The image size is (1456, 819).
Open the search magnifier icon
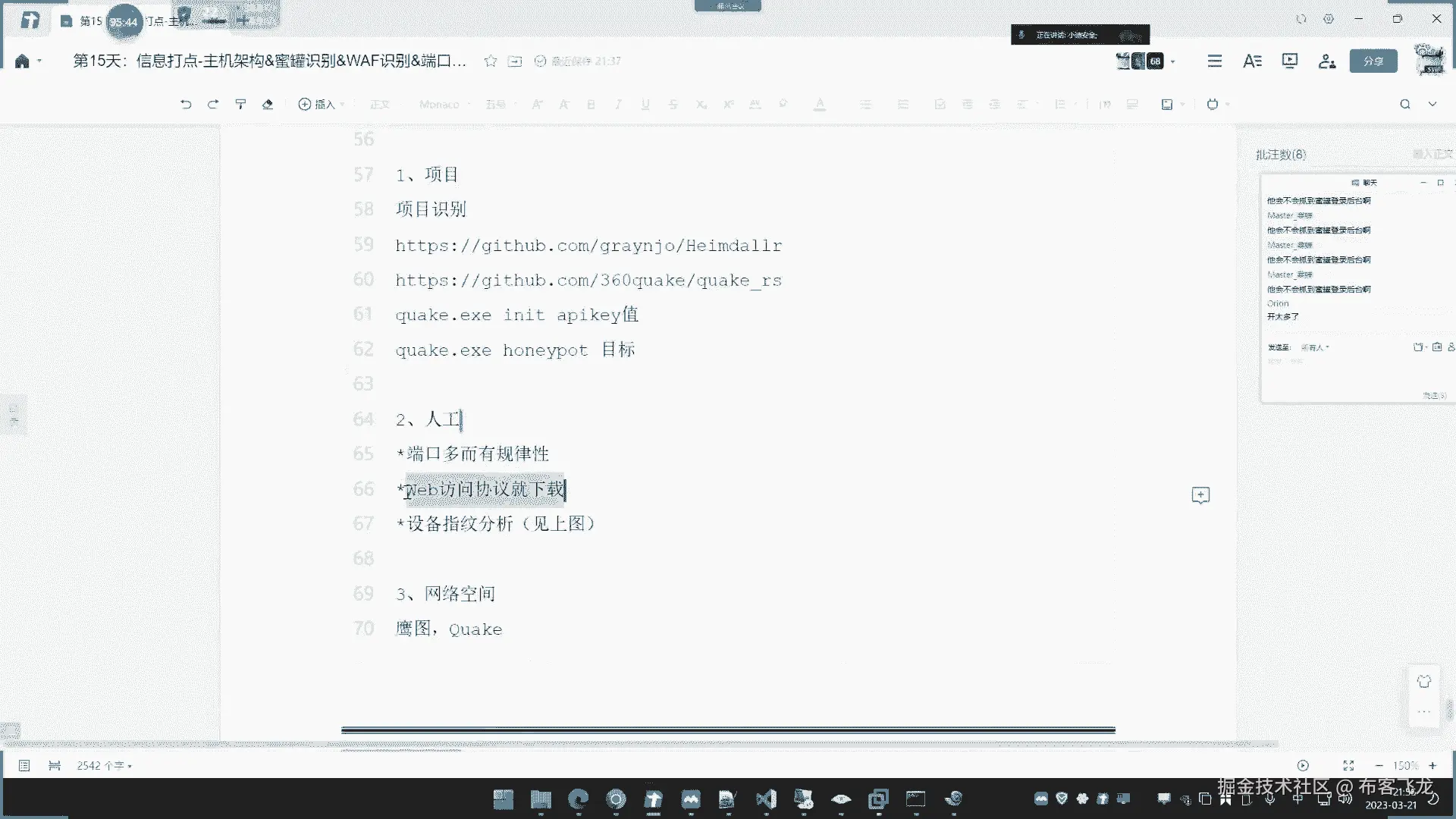tap(1405, 105)
